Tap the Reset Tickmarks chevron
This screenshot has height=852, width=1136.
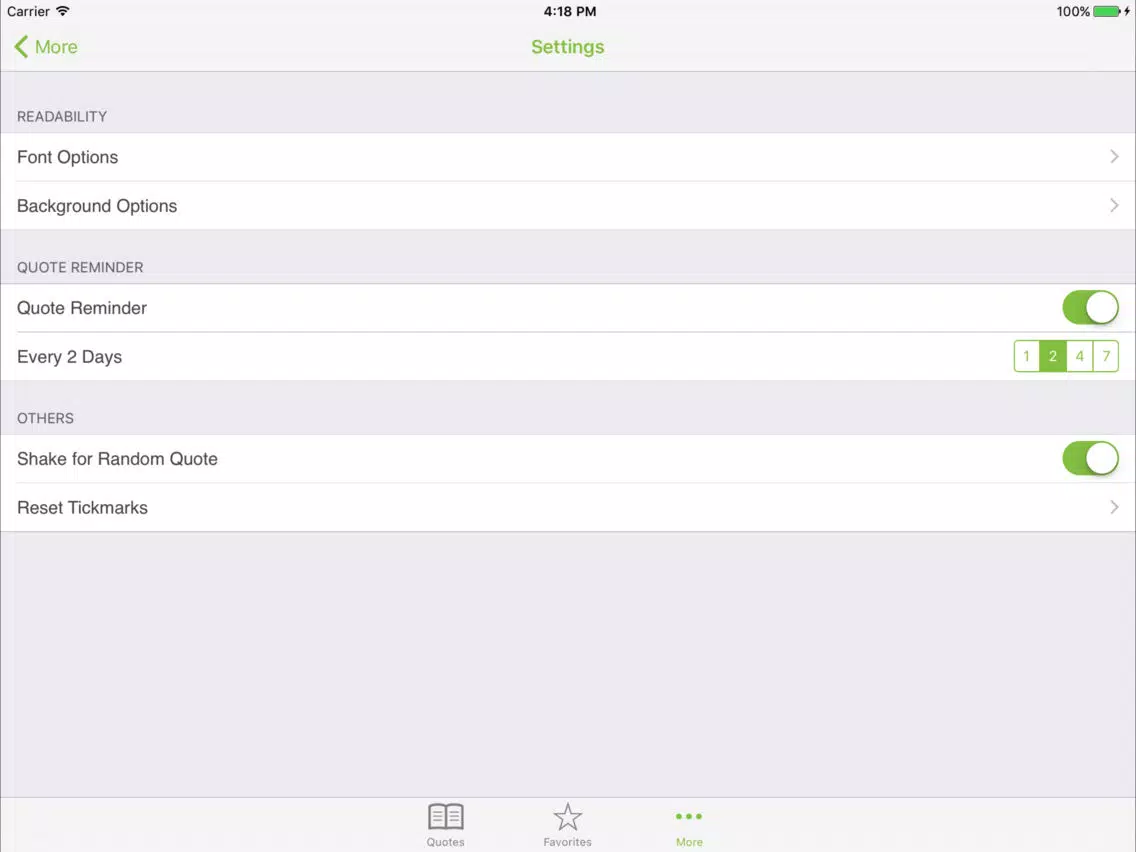[1114, 507]
